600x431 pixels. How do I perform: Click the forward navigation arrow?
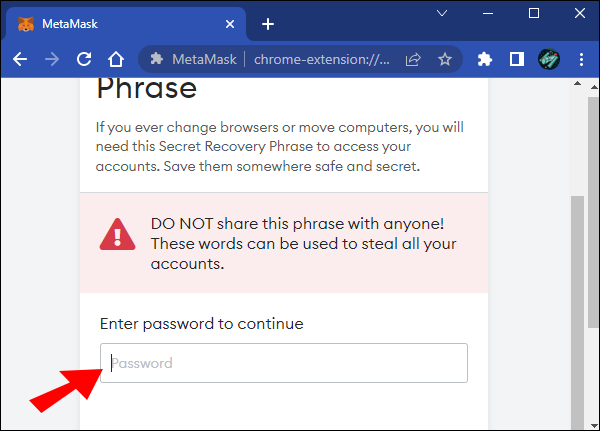[52, 59]
